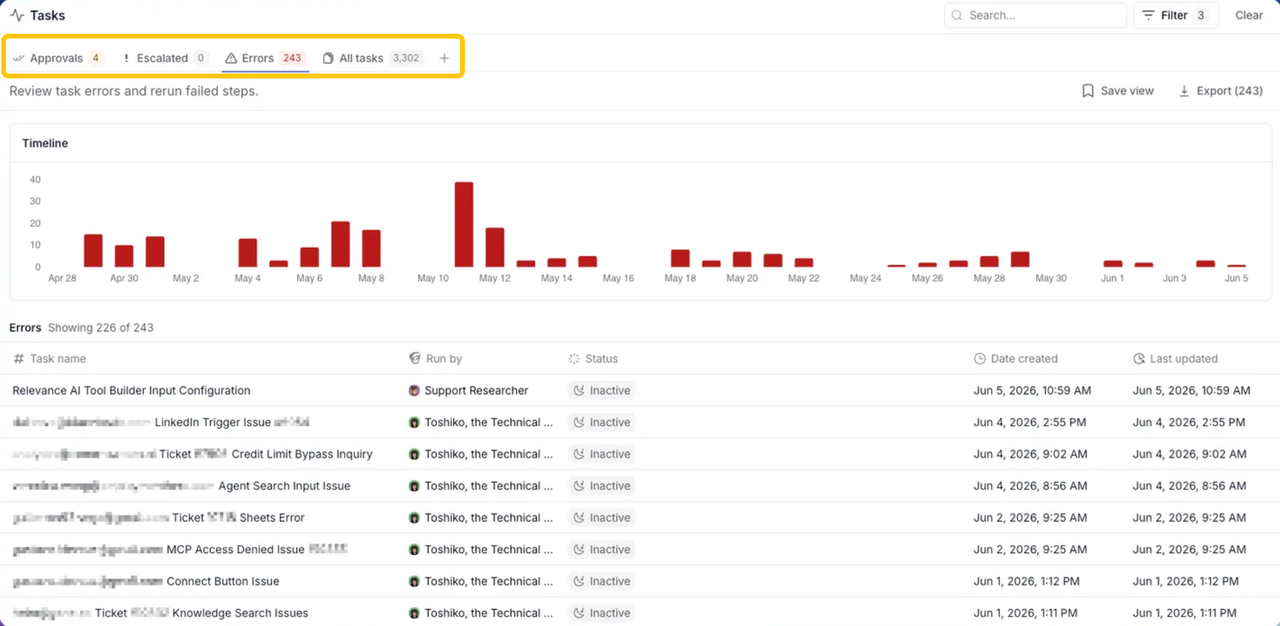
Task: Clear the active filters
Action: [x=1249, y=15]
